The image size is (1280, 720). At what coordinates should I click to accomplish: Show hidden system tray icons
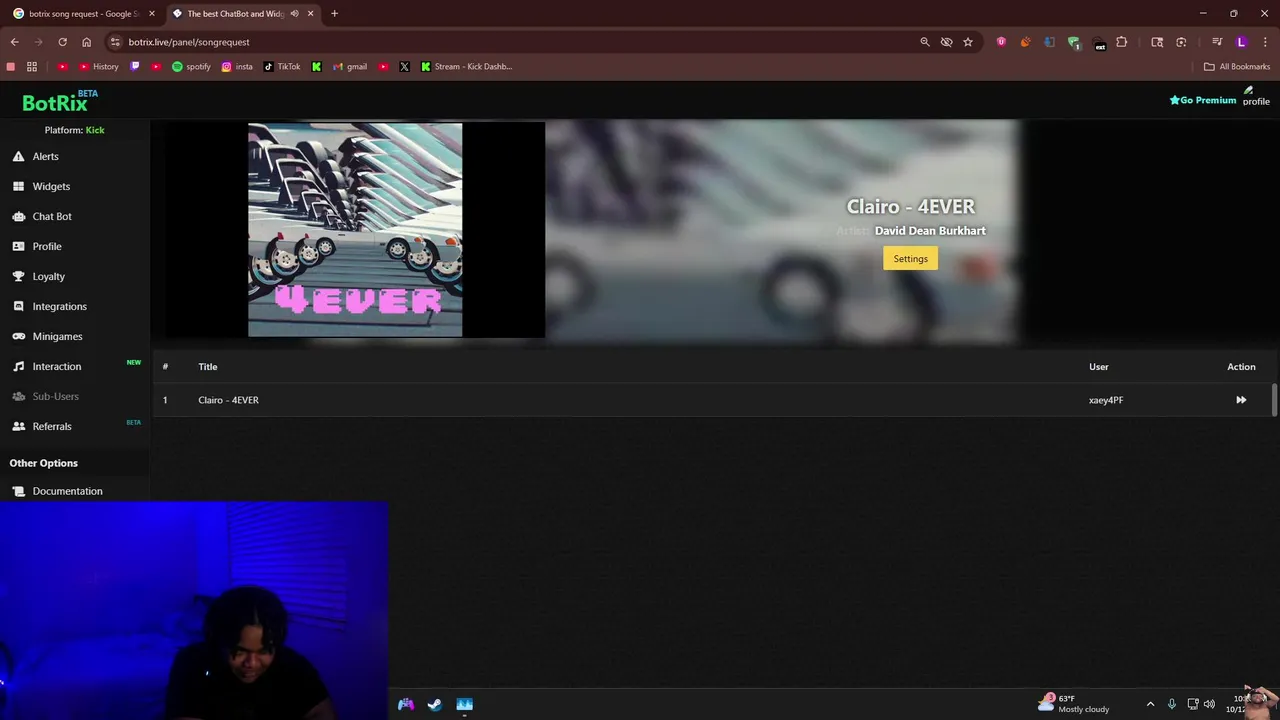click(1150, 704)
